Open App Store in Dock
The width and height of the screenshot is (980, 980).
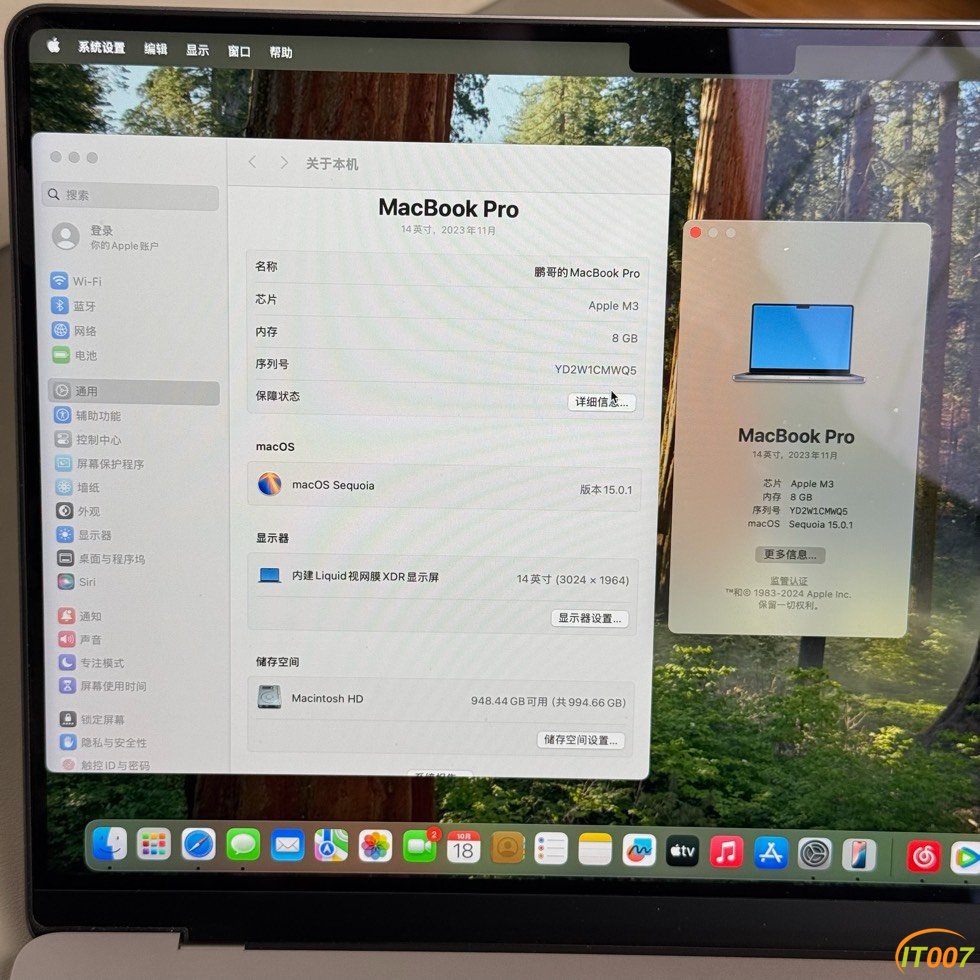771,852
